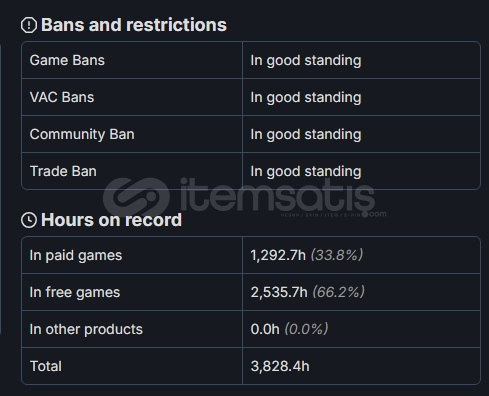Screen dimensions: 489x396
Task: Click the Game Bans row label
Action: [67, 60]
